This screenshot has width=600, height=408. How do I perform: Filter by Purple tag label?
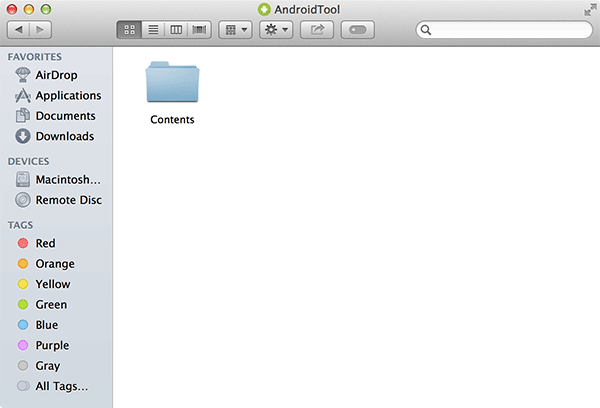tap(52, 346)
